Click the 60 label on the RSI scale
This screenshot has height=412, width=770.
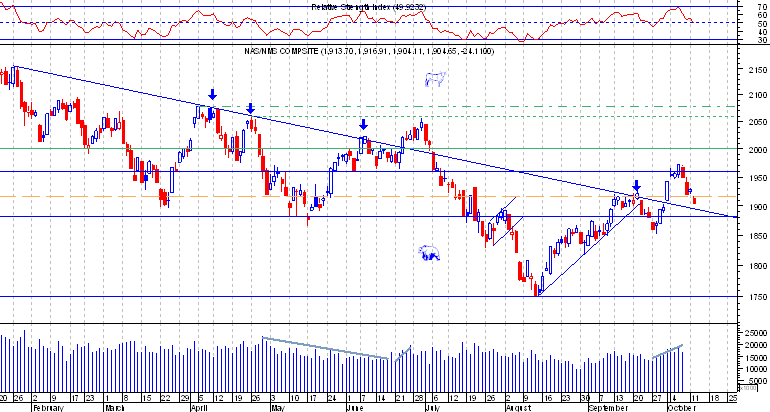click(762, 15)
